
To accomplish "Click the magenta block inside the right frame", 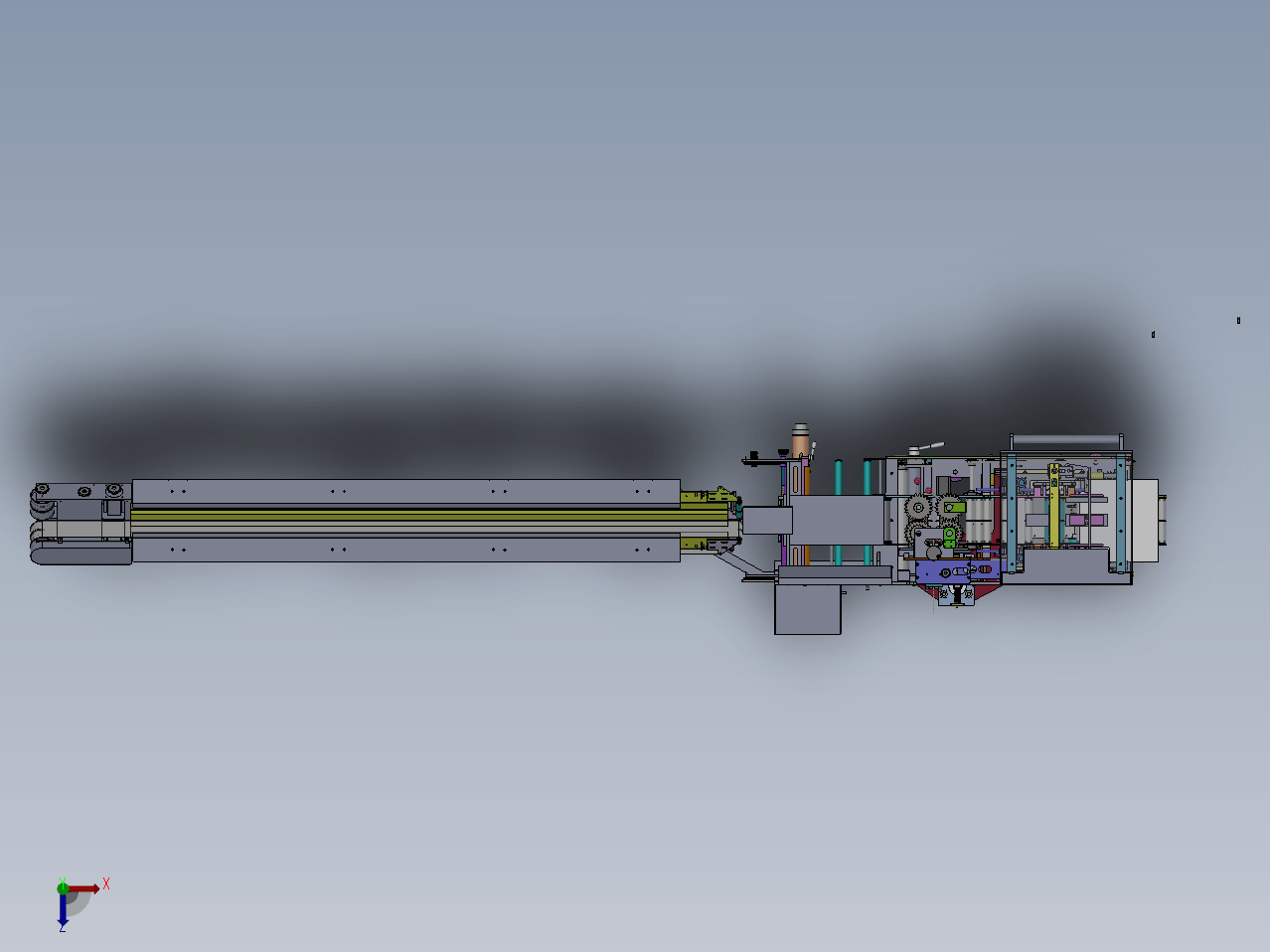I will click(1088, 520).
